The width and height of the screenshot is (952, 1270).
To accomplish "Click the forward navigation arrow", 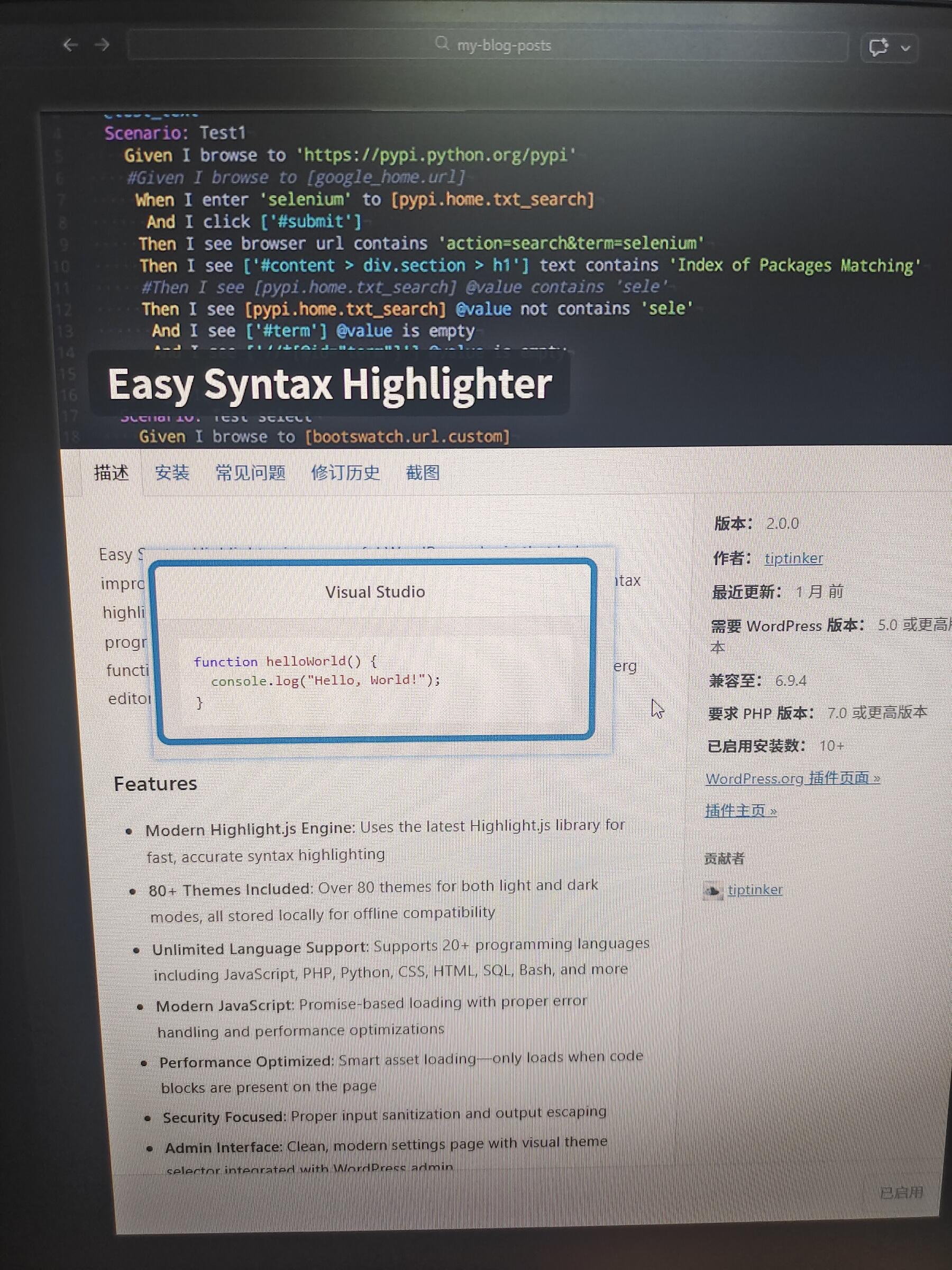I will tap(102, 45).
